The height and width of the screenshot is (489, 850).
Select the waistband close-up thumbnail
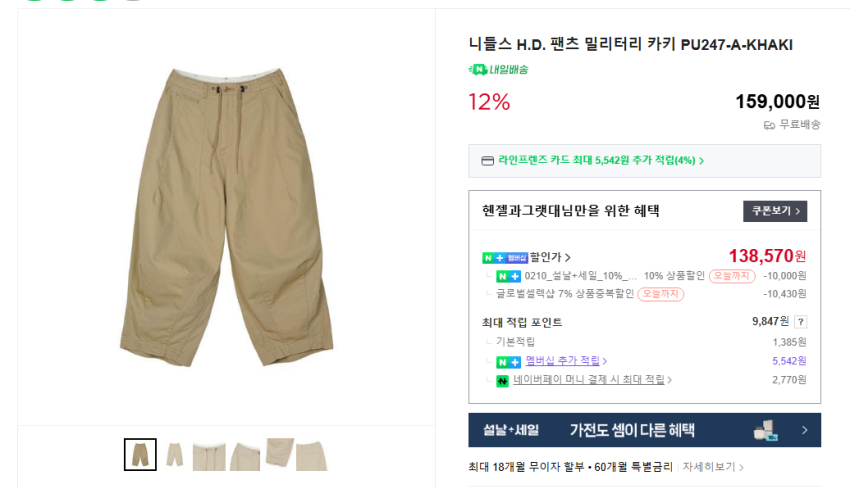[x=209, y=455]
